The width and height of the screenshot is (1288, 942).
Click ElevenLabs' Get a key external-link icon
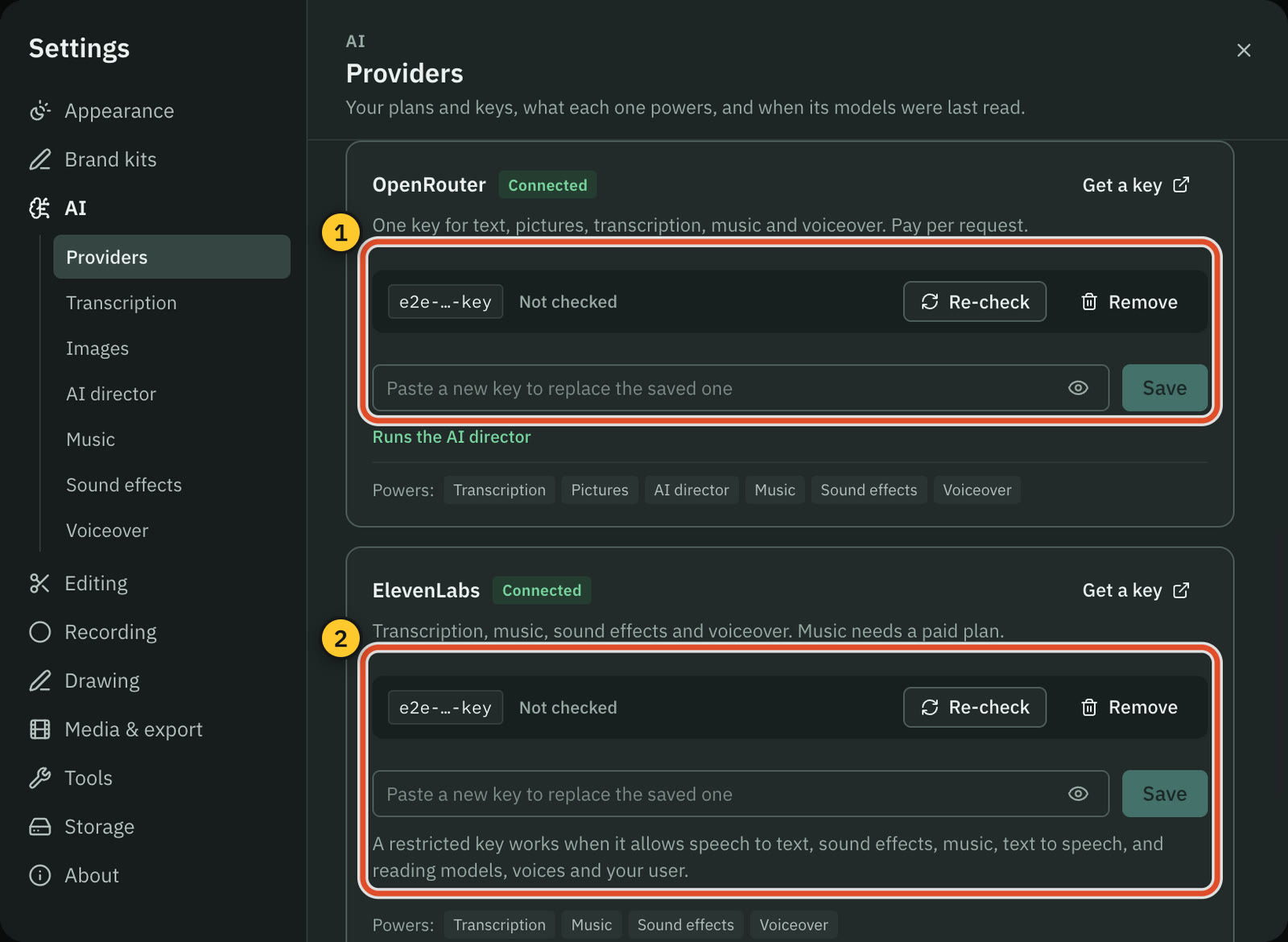click(x=1181, y=591)
